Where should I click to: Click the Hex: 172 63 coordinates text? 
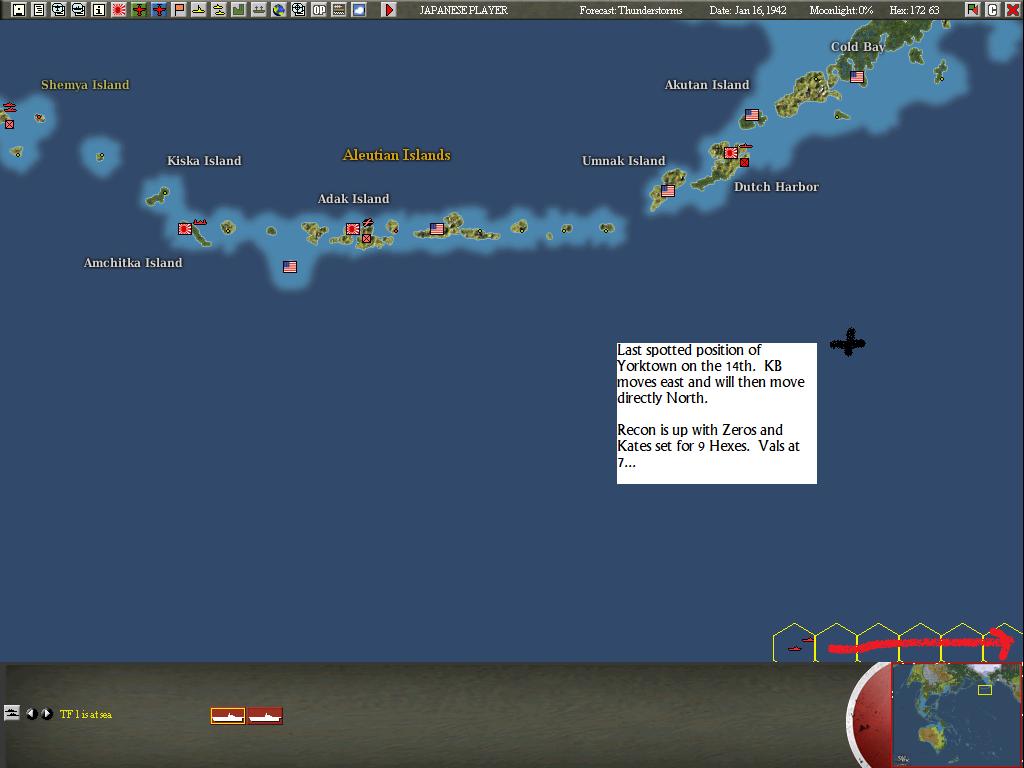click(914, 10)
